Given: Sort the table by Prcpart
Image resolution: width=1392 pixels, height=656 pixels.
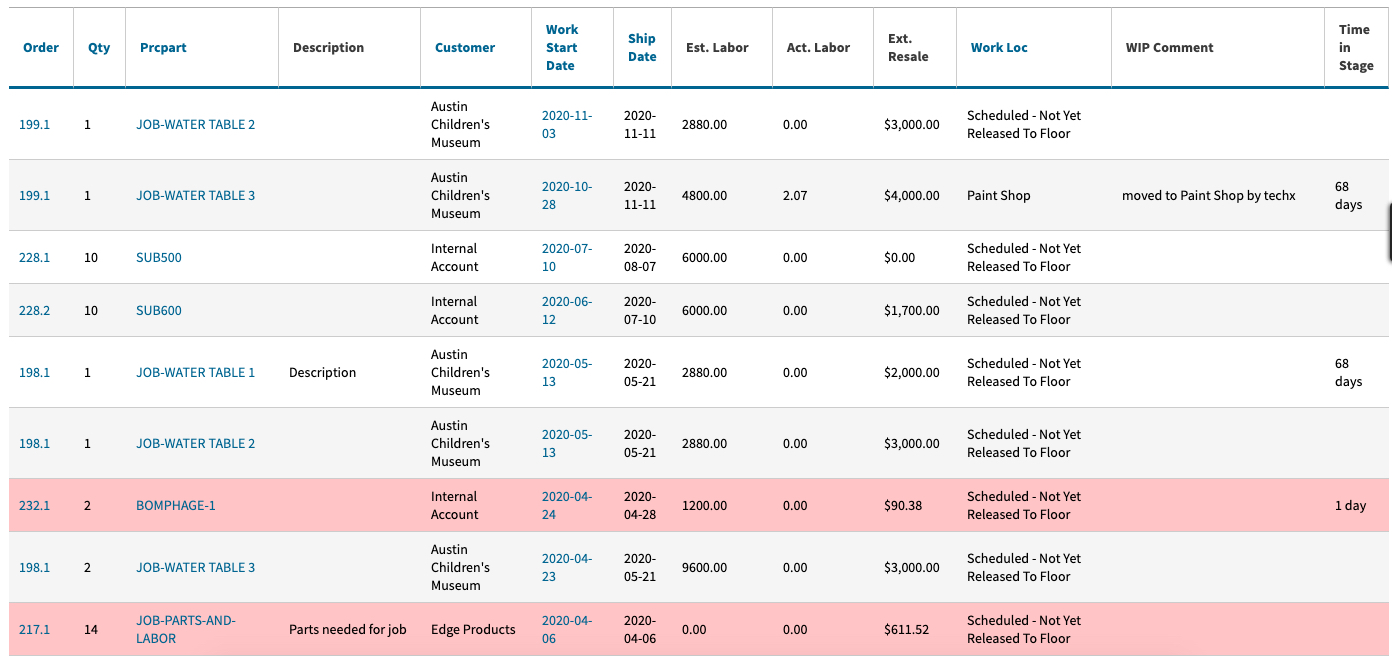Looking at the screenshot, I should [163, 46].
